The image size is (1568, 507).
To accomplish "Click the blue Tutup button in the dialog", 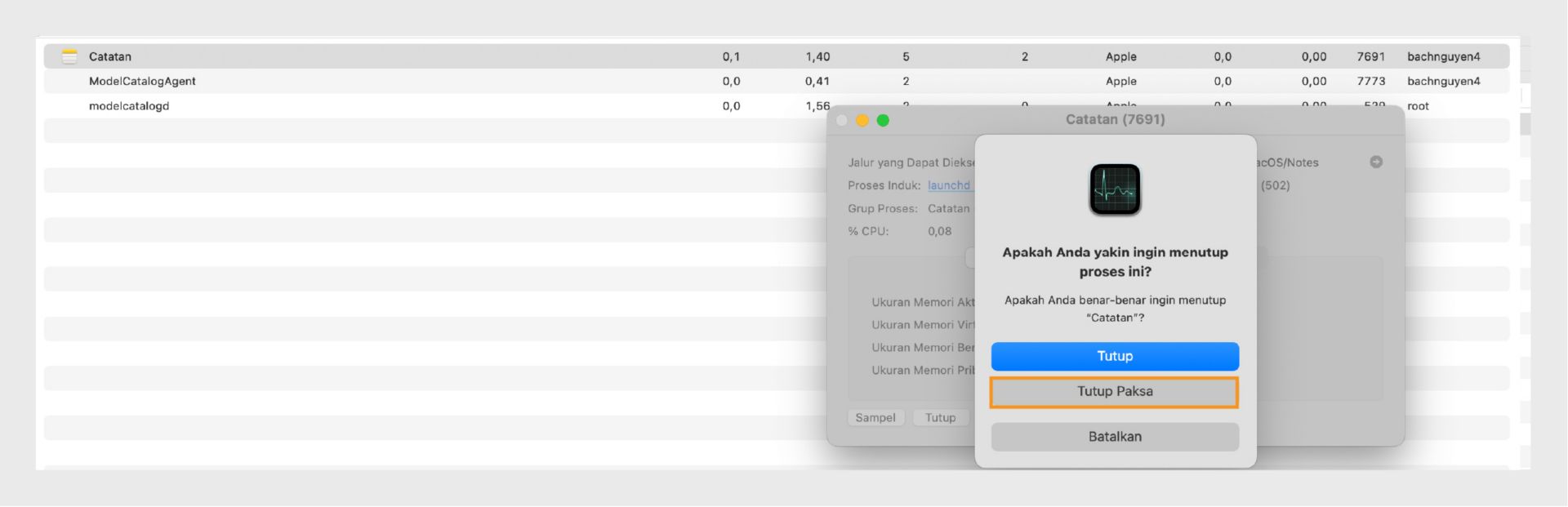I will tap(1115, 356).
